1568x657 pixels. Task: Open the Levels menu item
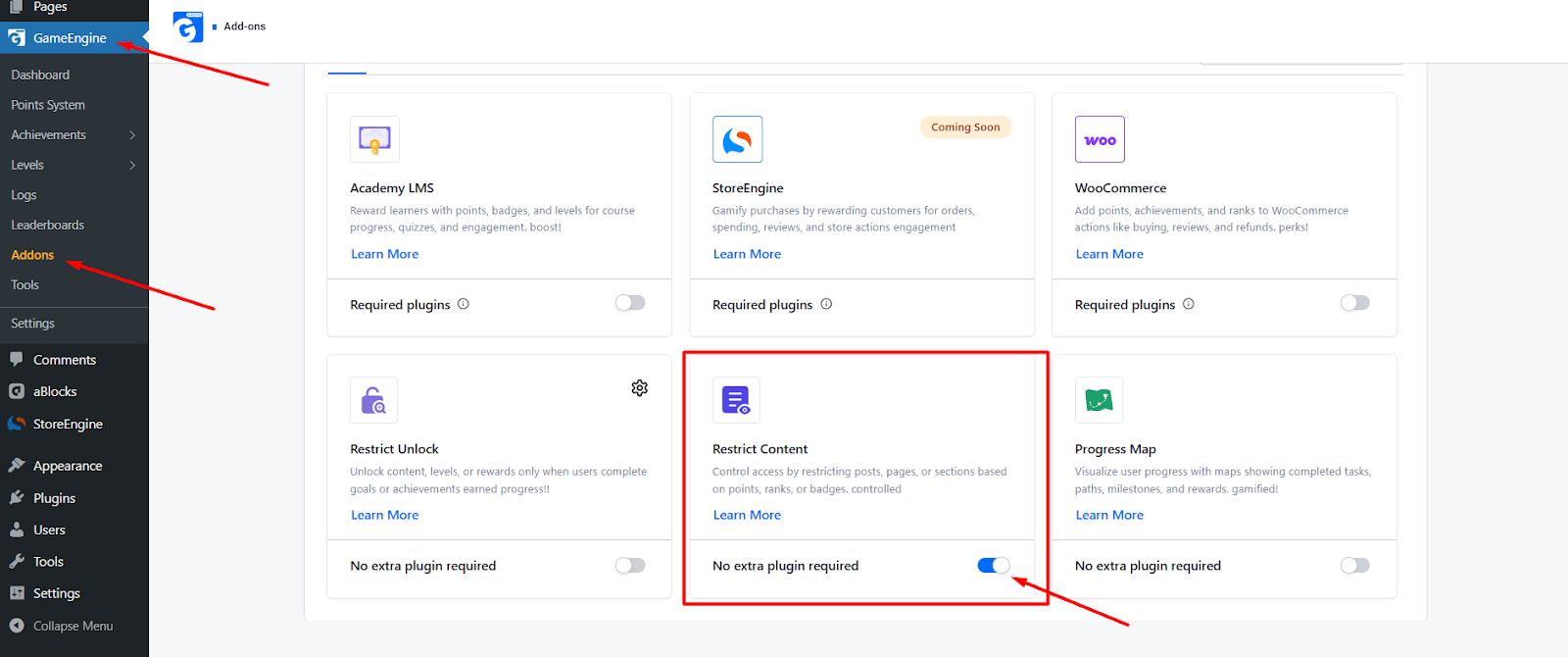[27, 165]
